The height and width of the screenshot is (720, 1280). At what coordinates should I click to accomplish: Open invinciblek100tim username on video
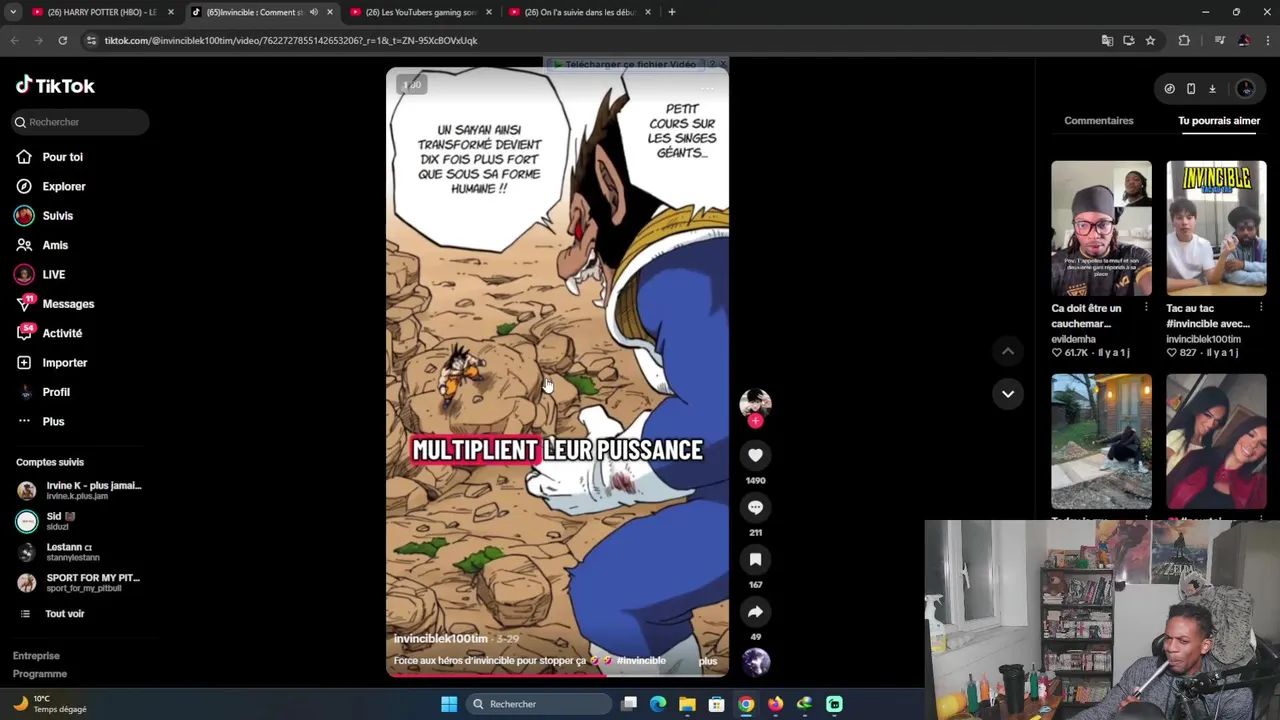coord(441,639)
